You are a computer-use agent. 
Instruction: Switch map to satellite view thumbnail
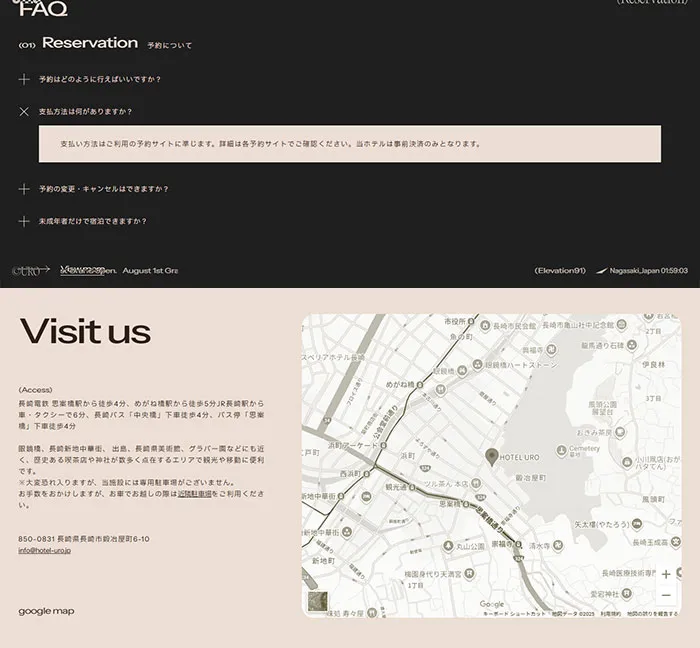317,602
